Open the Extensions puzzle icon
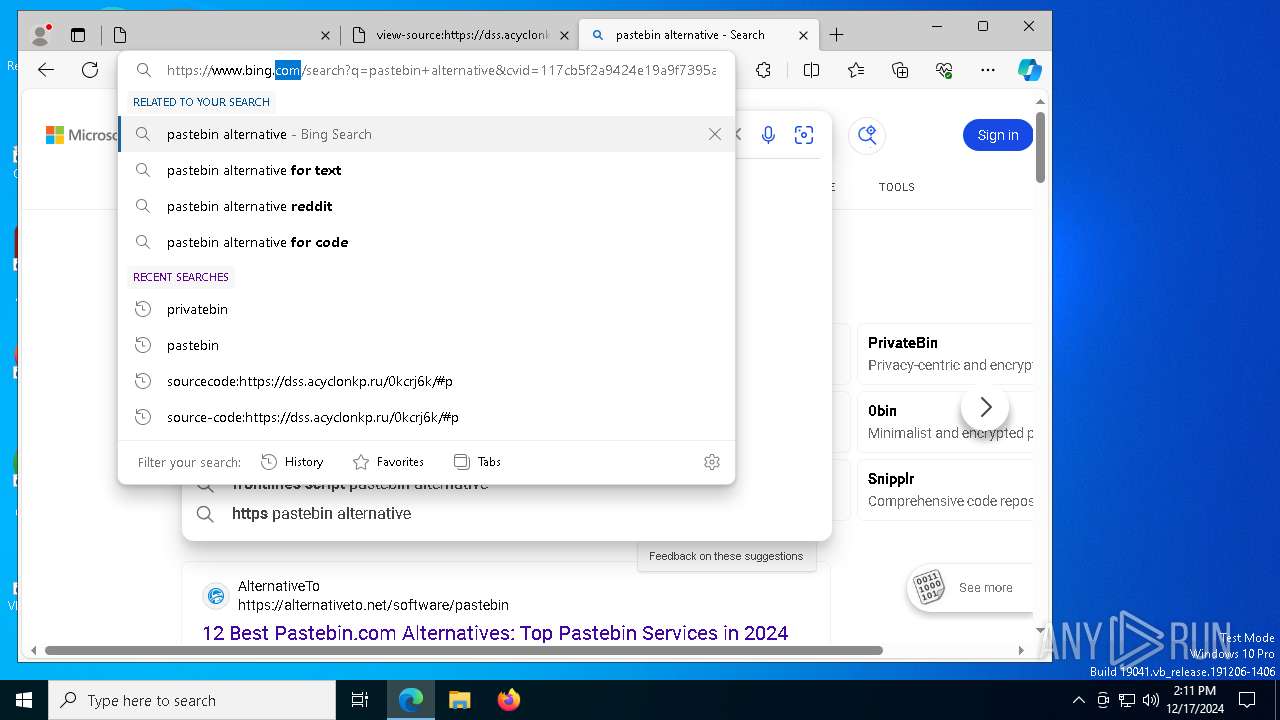 click(x=764, y=70)
